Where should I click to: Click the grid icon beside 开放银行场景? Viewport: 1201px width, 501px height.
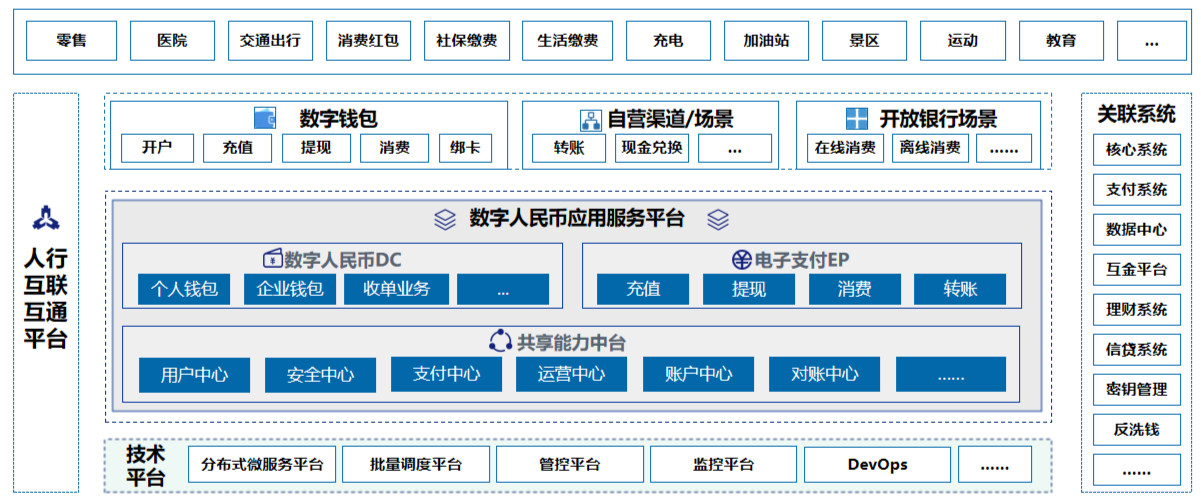857,119
